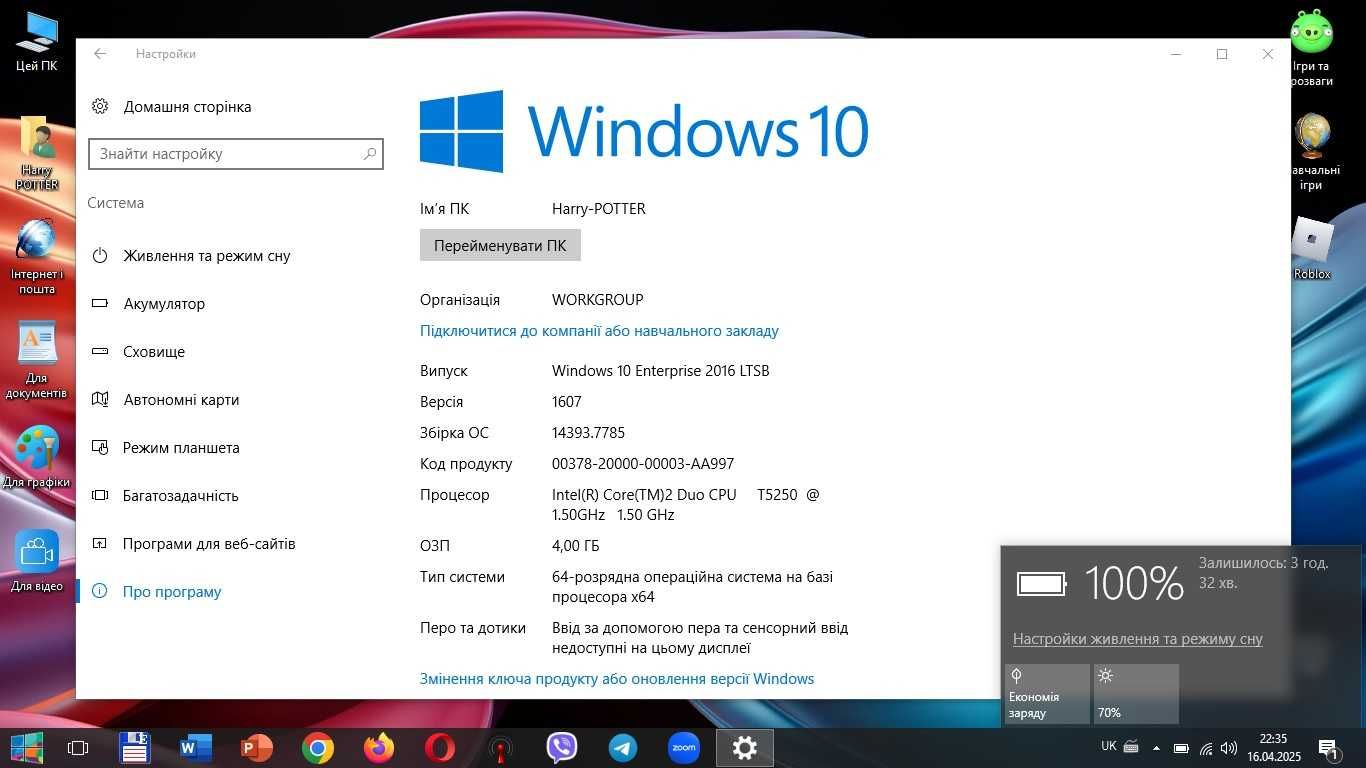The height and width of the screenshot is (768, 1366).
Task: Select the Roblox desktop icon
Action: point(1312,249)
